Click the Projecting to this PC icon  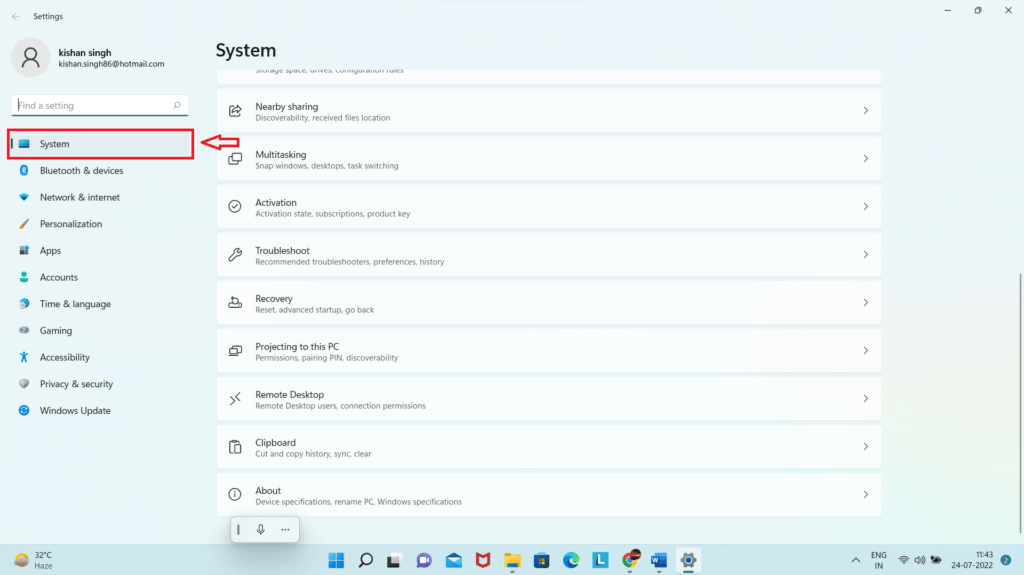tap(235, 351)
